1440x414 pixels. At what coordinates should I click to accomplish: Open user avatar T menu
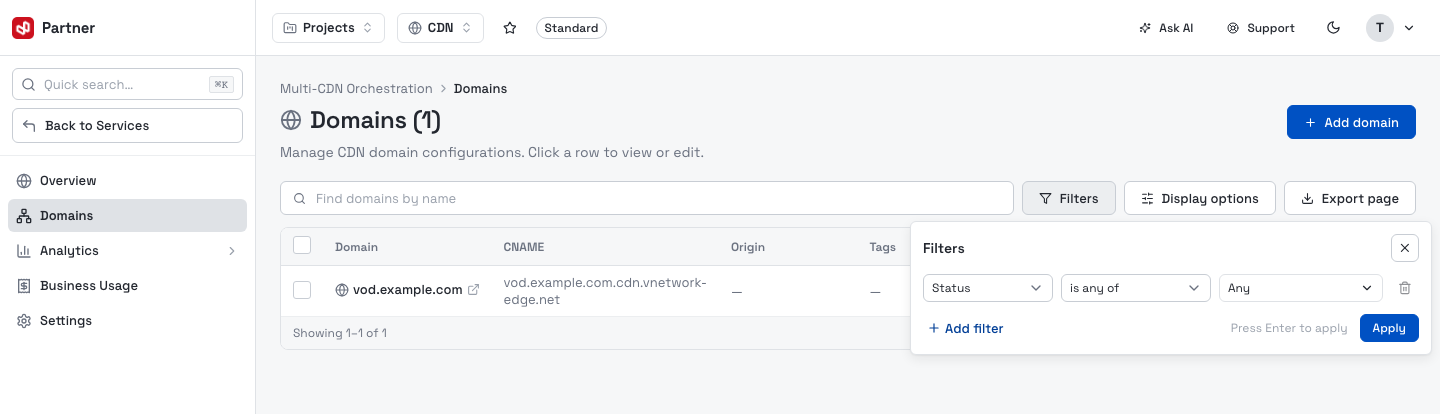pos(1390,28)
